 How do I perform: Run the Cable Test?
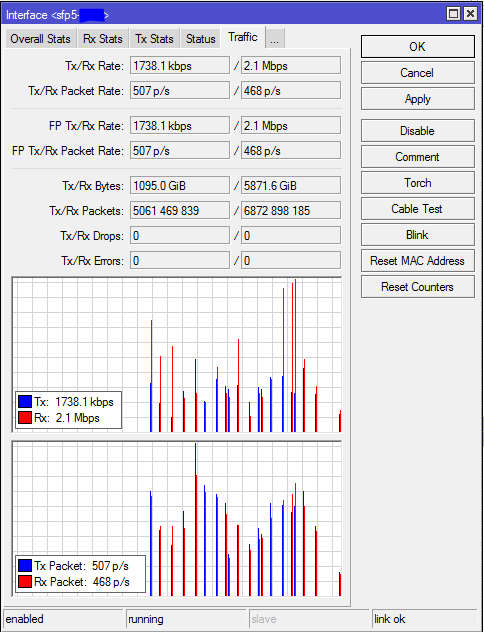tap(418, 209)
